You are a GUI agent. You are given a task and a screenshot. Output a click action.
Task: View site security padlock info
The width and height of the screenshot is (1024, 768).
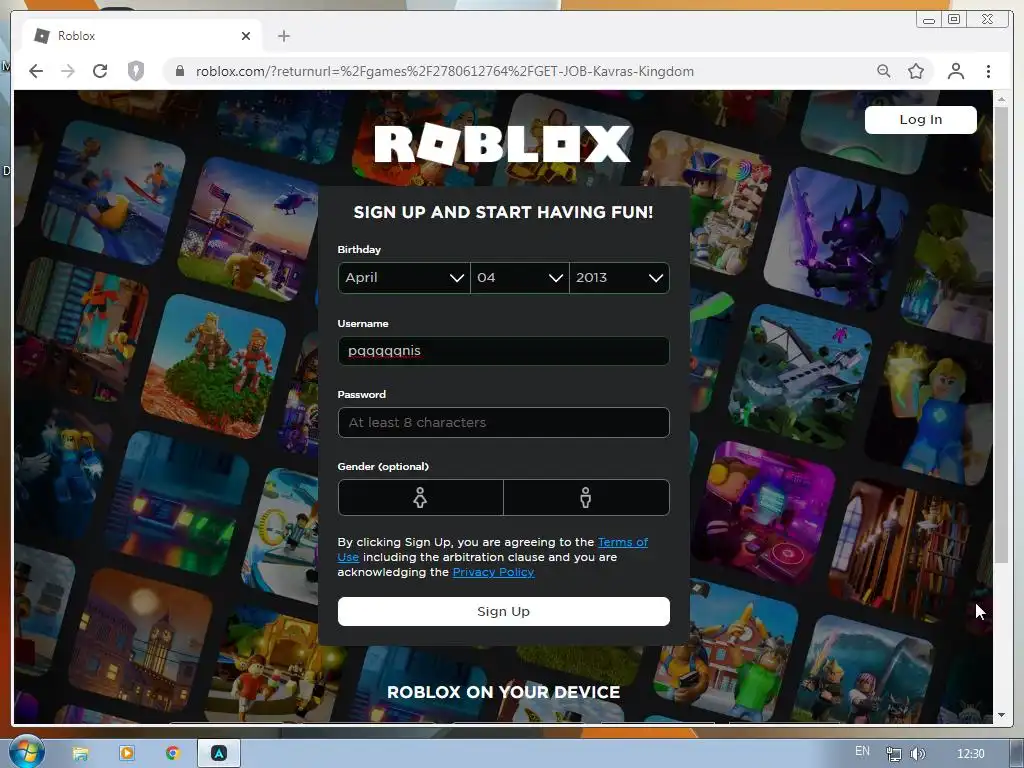pyautogui.click(x=180, y=71)
